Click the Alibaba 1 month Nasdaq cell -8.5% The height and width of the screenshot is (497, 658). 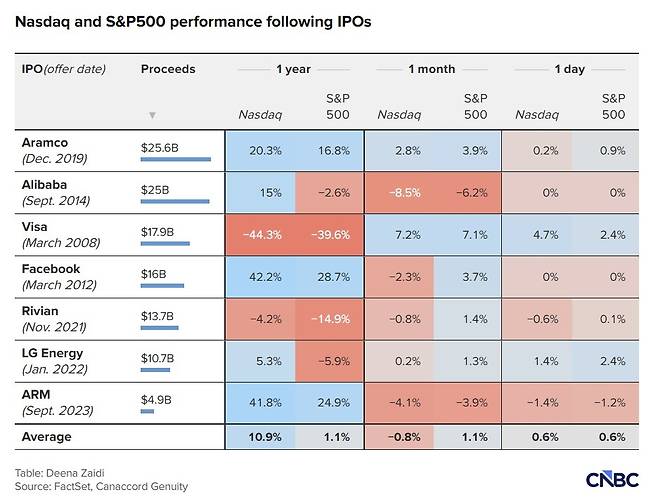tap(399, 193)
